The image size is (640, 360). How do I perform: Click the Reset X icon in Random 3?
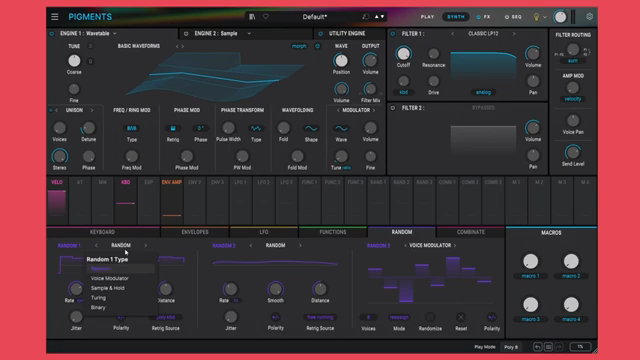point(461,317)
